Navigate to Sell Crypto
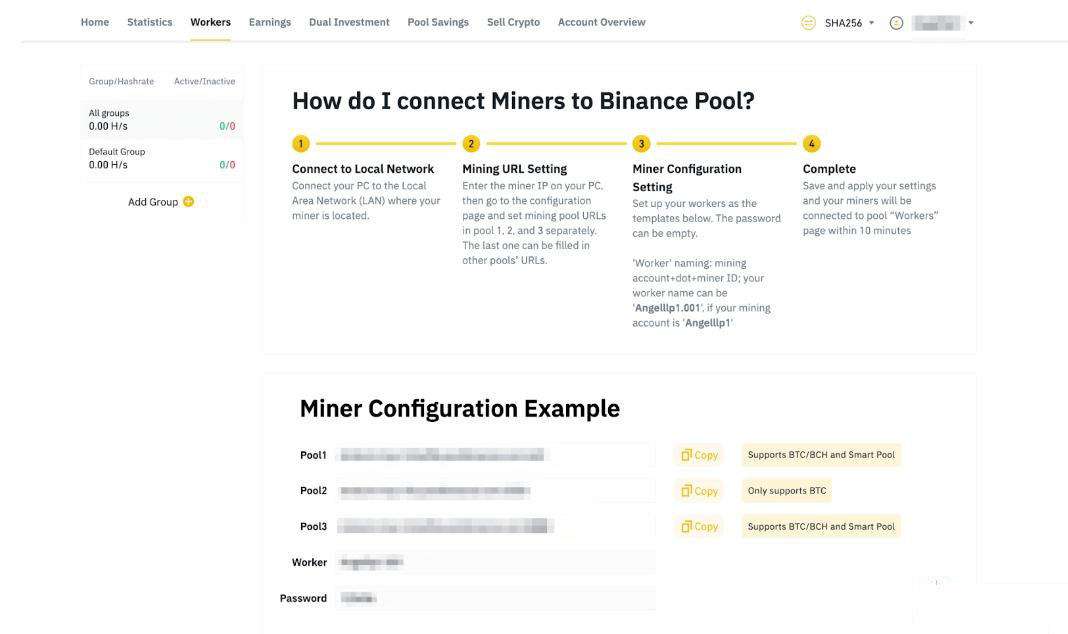1068x634 pixels. (513, 22)
